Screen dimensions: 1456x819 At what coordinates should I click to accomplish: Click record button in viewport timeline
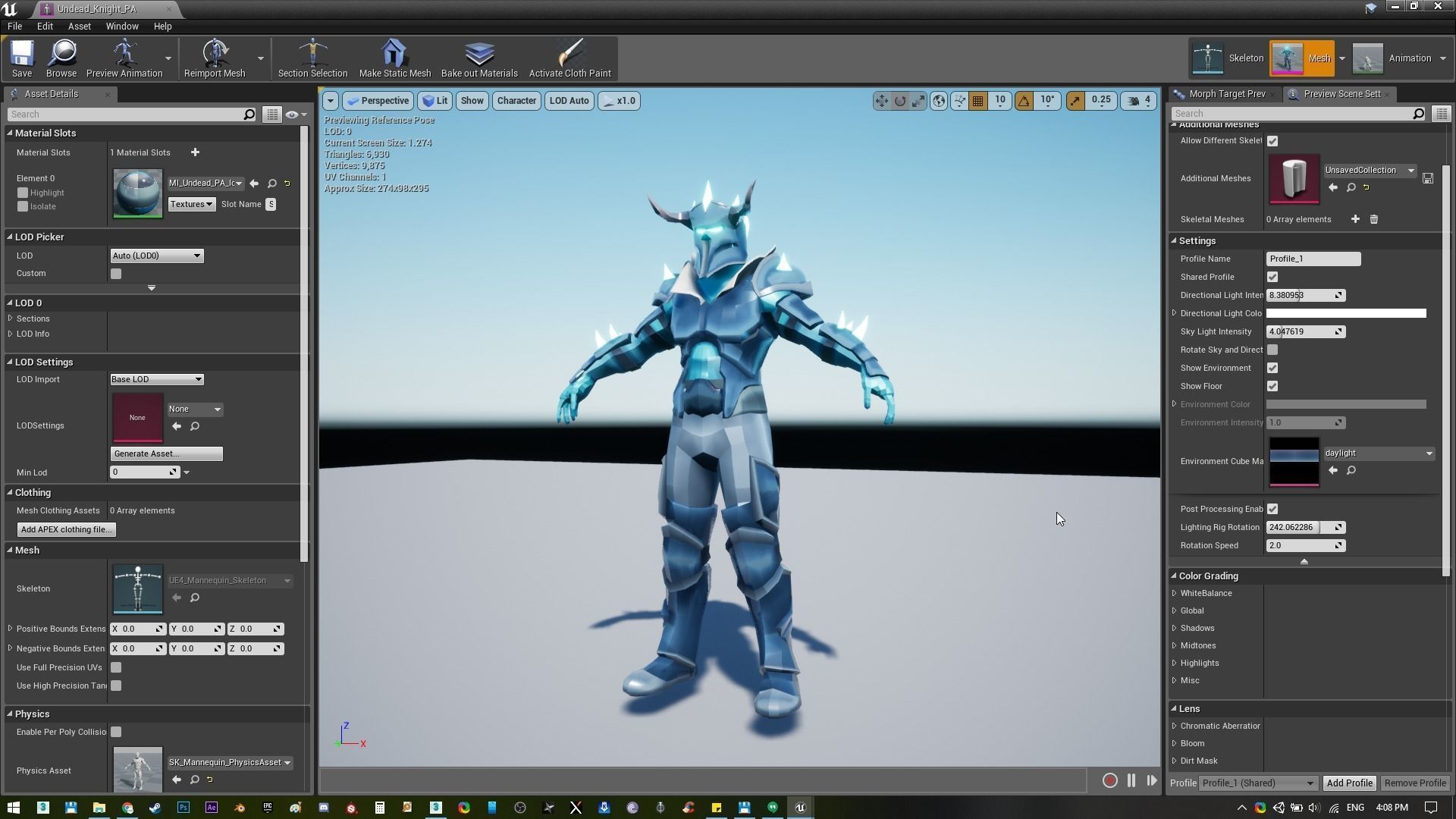[1109, 780]
